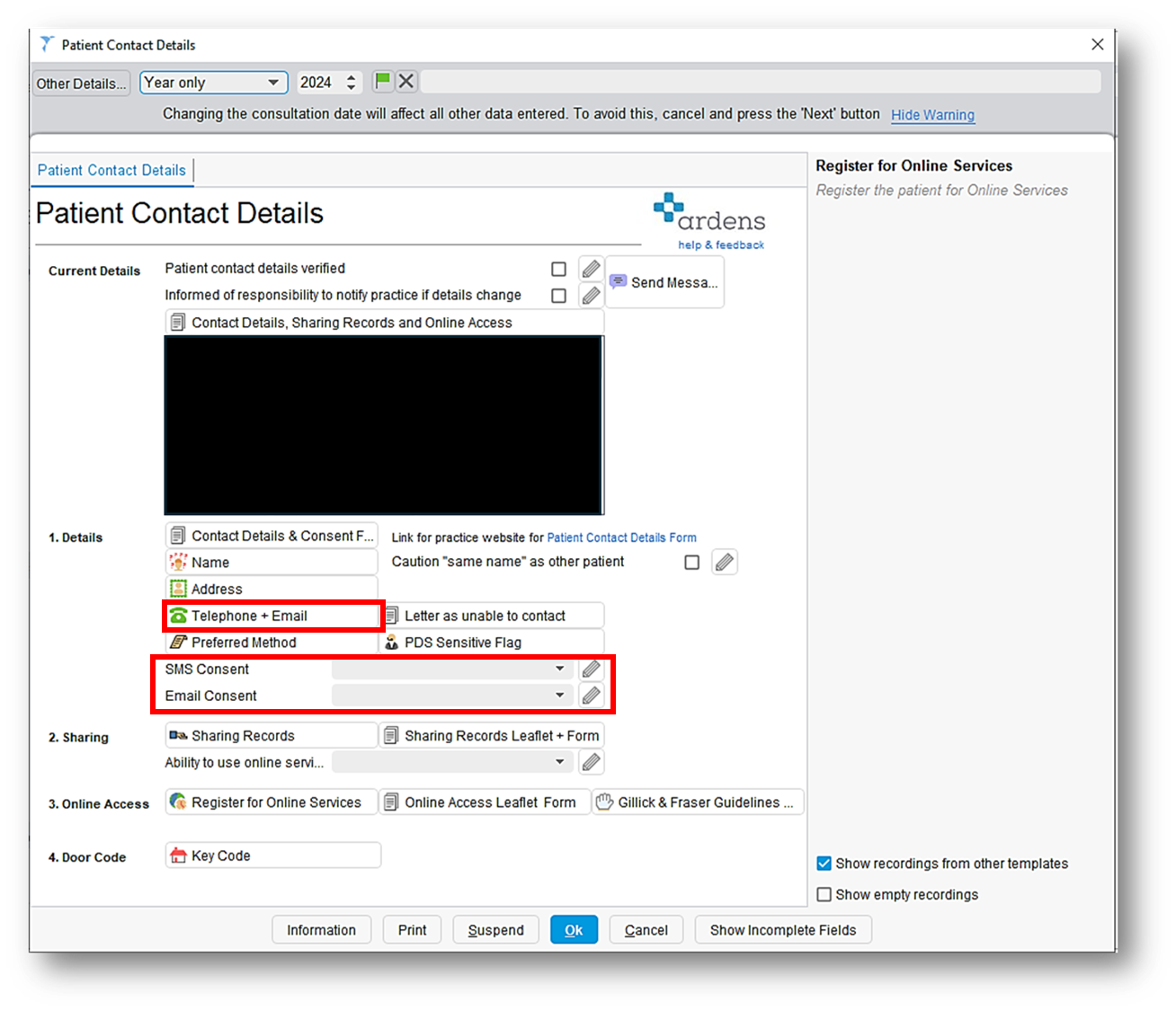Open Preferred Method
The width and height of the screenshot is (1176, 1011).
click(x=272, y=643)
